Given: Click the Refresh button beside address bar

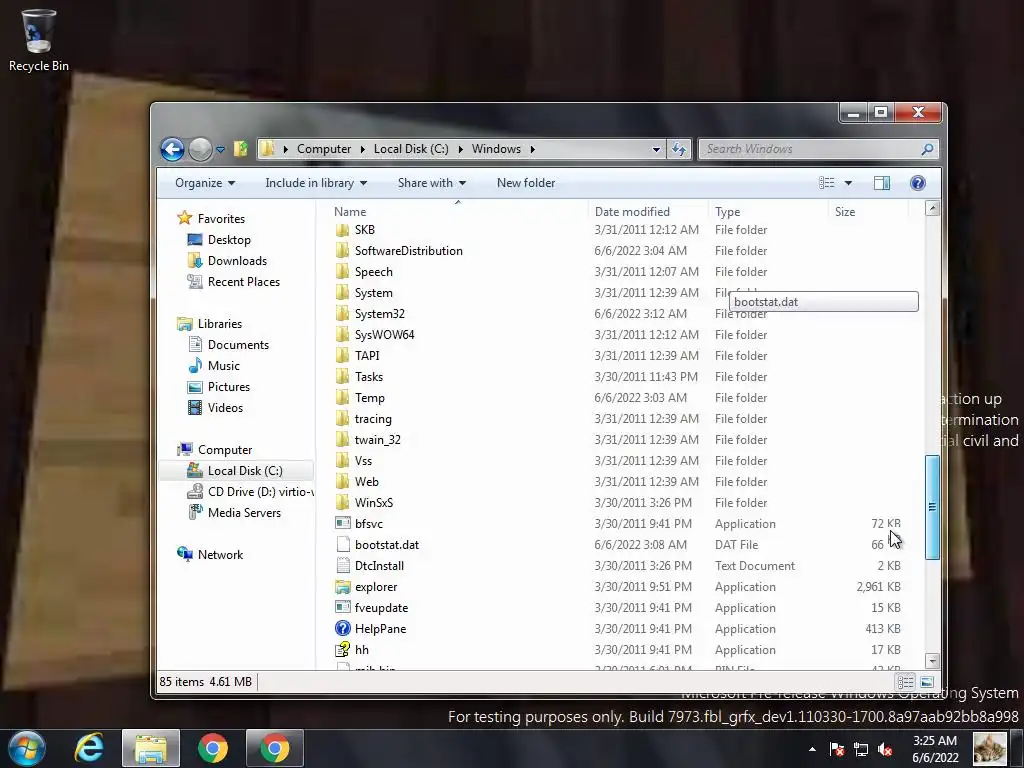Looking at the screenshot, I should [679, 150].
